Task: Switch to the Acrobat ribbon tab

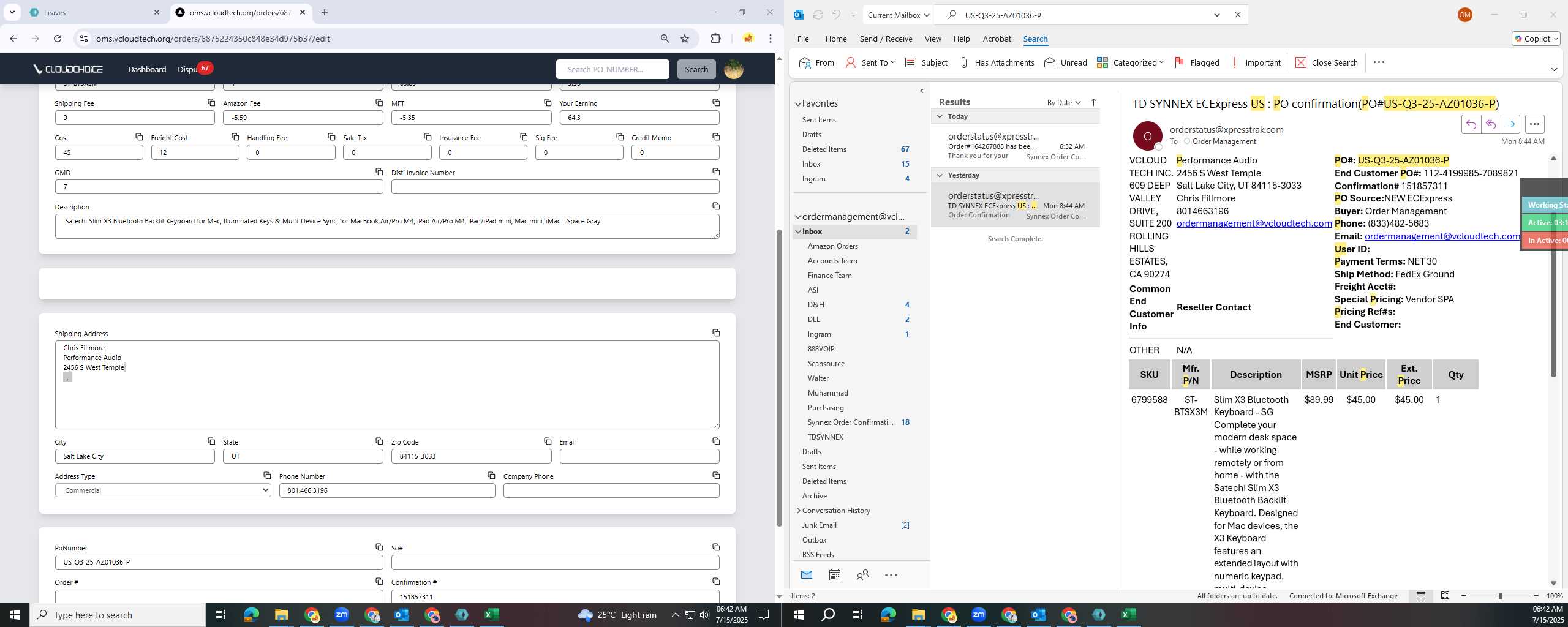Action: pyautogui.click(x=997, y=39)
